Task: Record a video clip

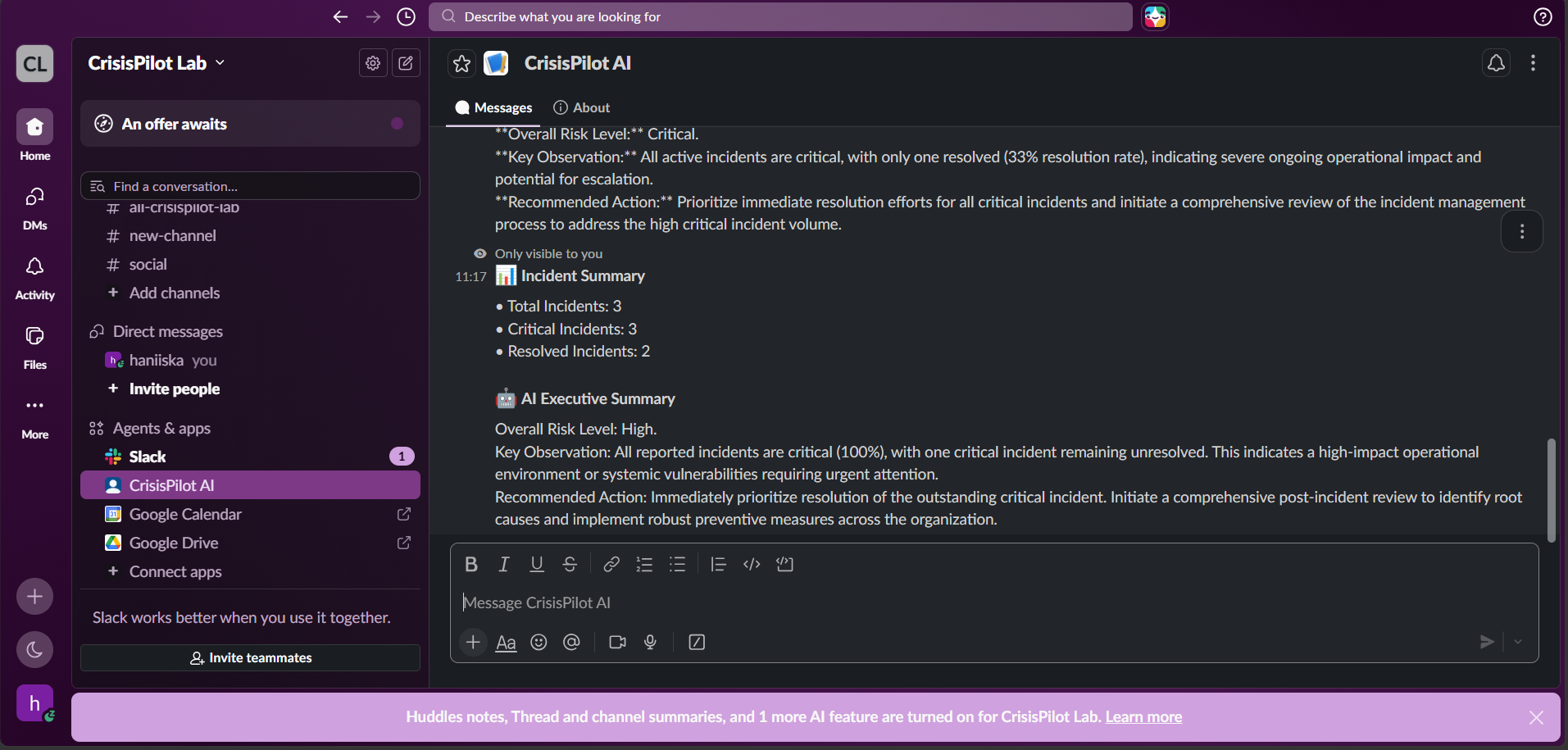Action: click(617, 642)
